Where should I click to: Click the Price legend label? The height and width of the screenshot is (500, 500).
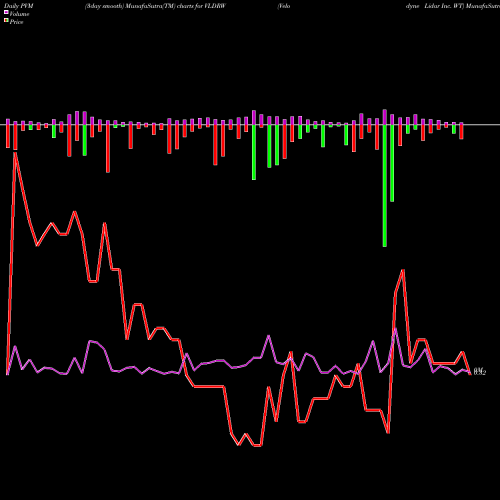[16, 22]
